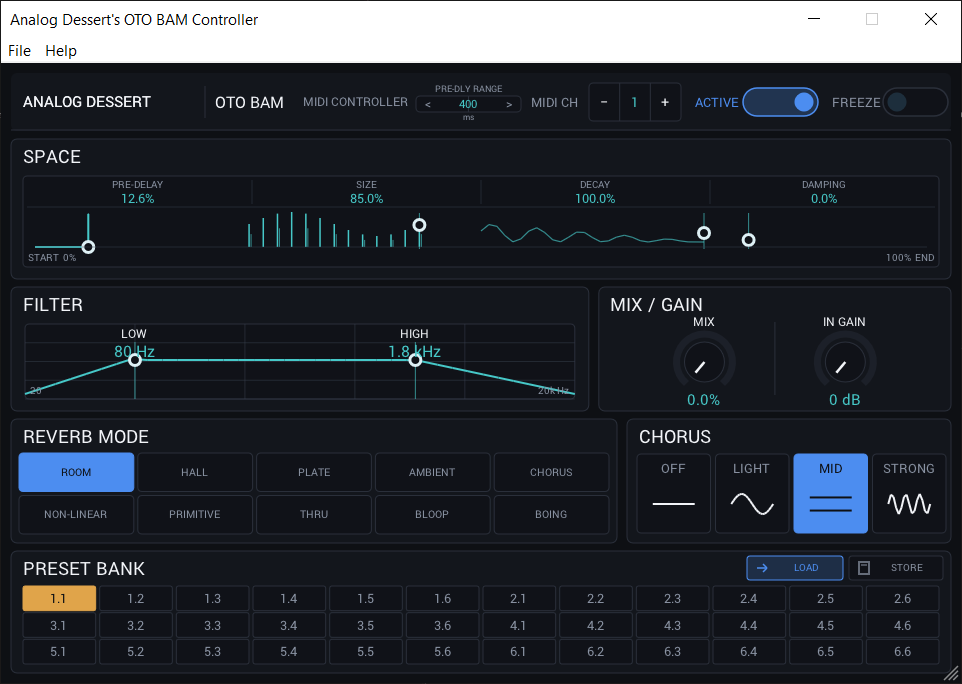This screenshot has height=684, width=962.
Task: Select preset 5.1
Action: 59,652
